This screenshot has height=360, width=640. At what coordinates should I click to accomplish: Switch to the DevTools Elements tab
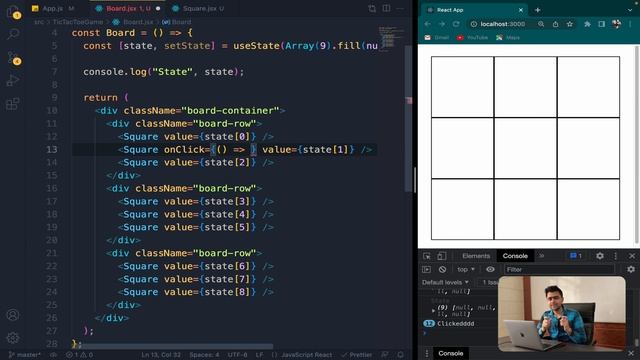(476, 256)
